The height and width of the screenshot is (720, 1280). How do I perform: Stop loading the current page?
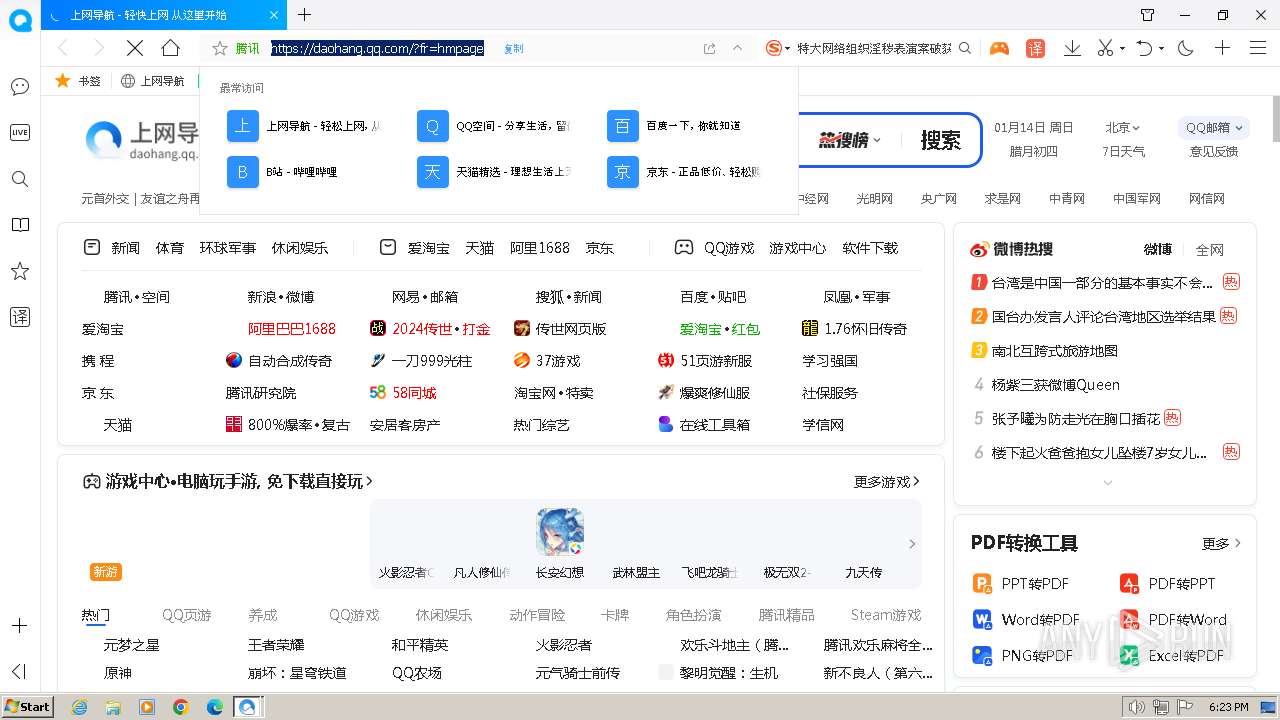click(x=135, y=48)
